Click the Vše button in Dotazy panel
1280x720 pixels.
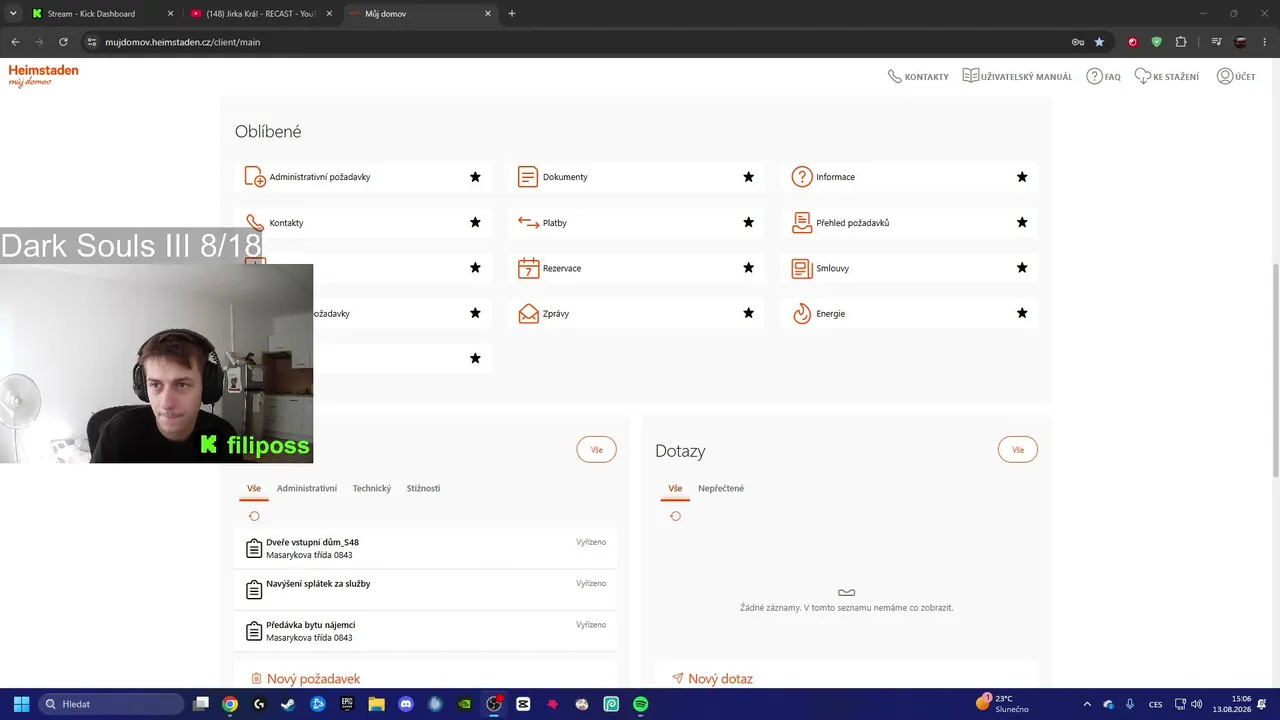point(1018,450)
